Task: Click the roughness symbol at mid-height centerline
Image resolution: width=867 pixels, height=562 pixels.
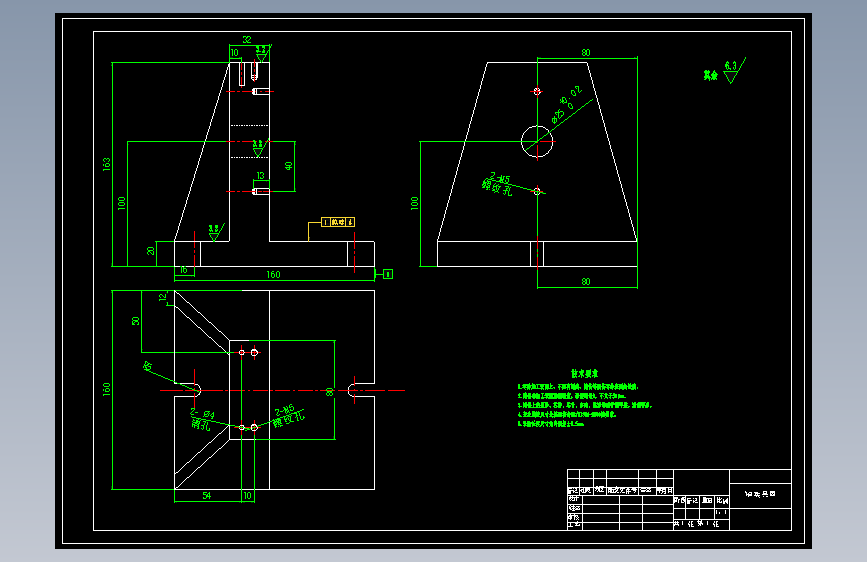Action: click(x=259, y=148)
